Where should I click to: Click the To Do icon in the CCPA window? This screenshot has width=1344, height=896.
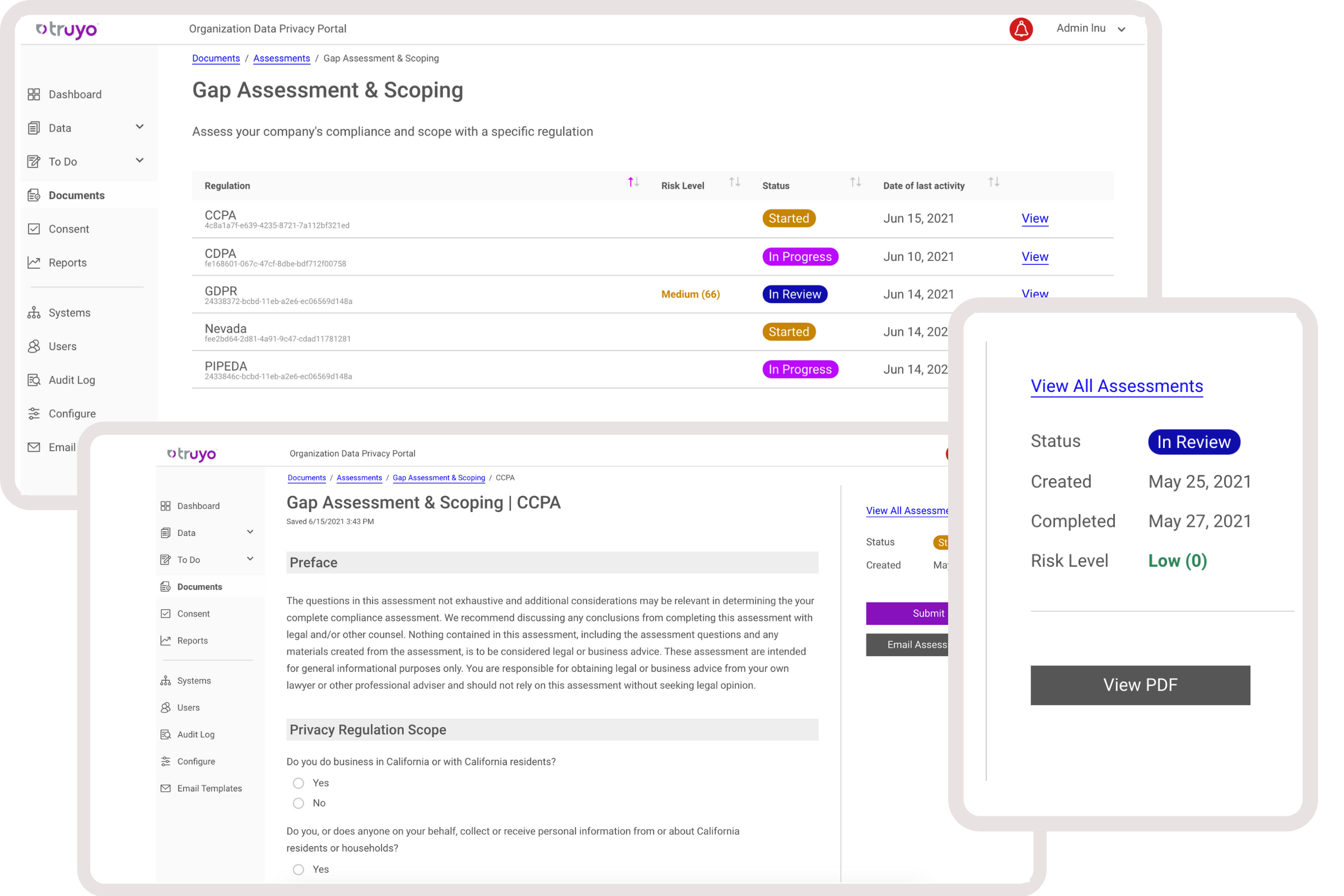pyautogui.click(x=166, y=560)
